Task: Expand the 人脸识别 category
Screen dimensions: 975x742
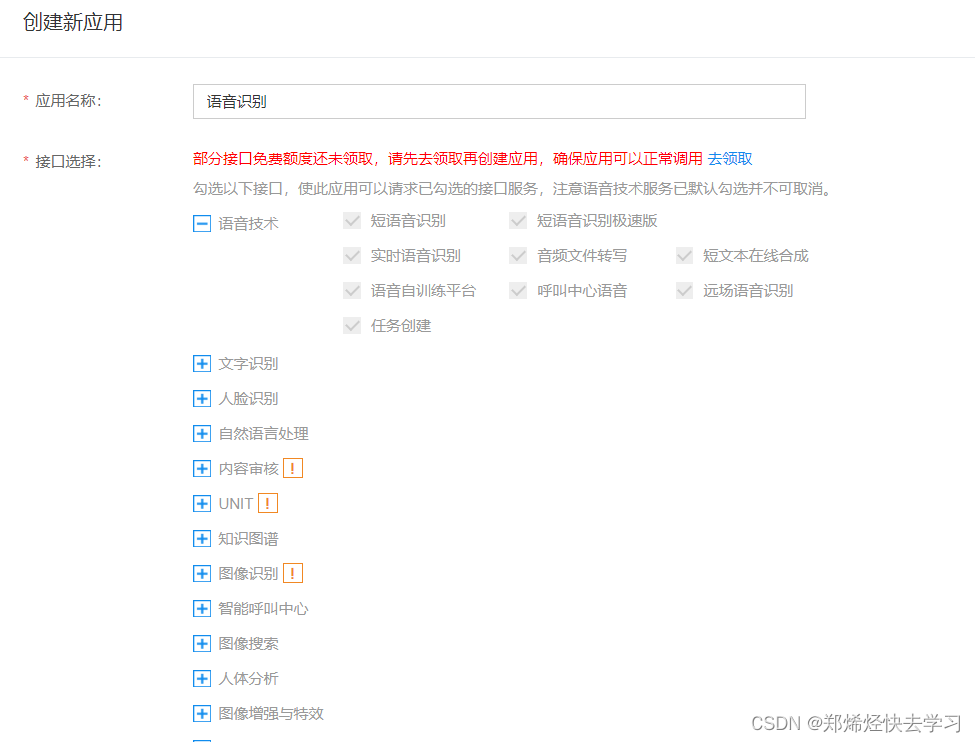Action: [x=201, y=399]
